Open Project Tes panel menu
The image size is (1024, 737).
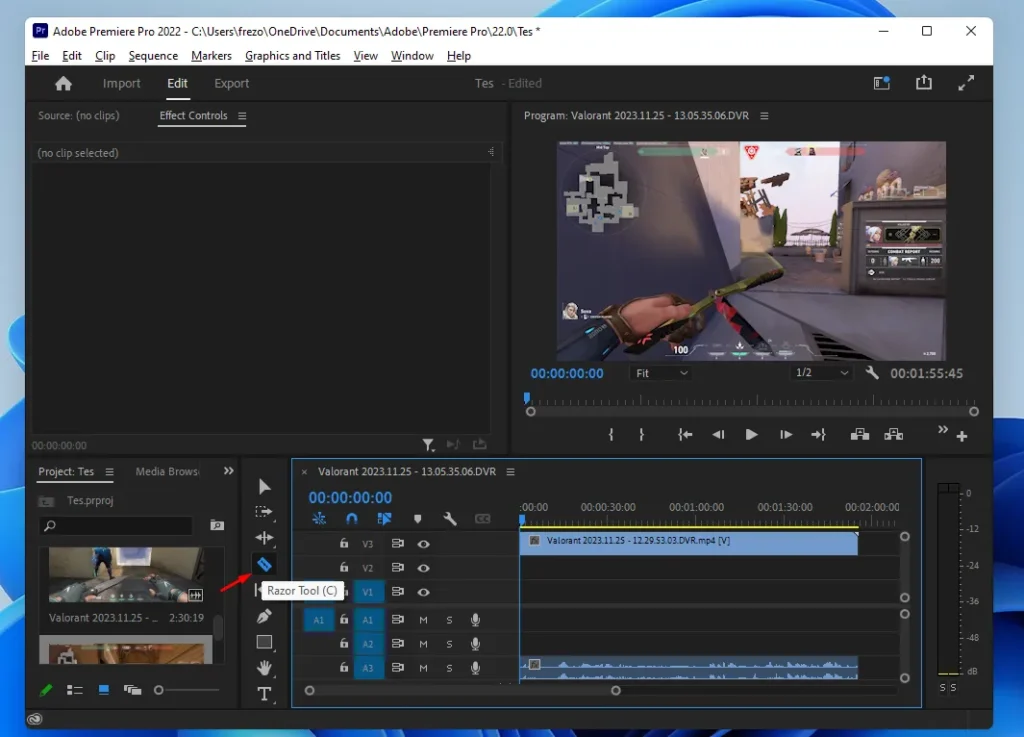(109, 471)
